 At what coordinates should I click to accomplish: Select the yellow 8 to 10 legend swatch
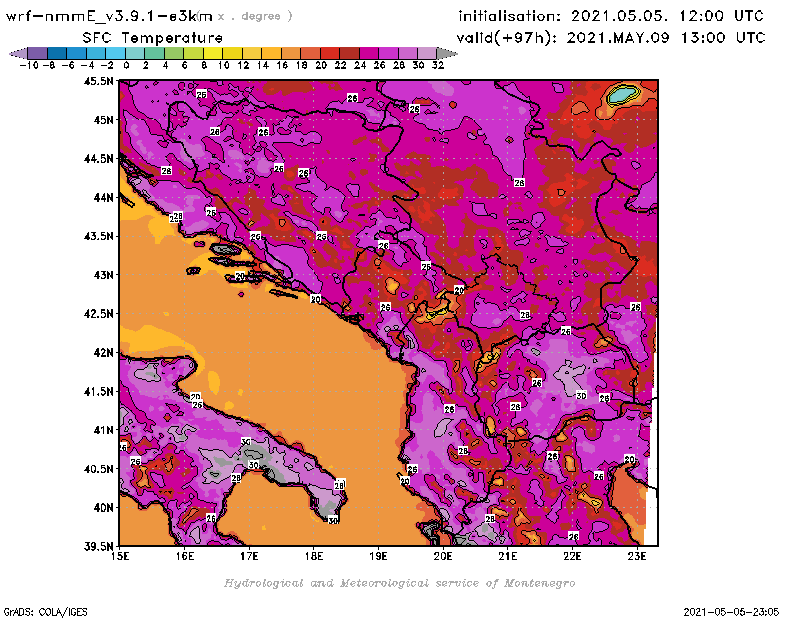(x=213, y=54)
